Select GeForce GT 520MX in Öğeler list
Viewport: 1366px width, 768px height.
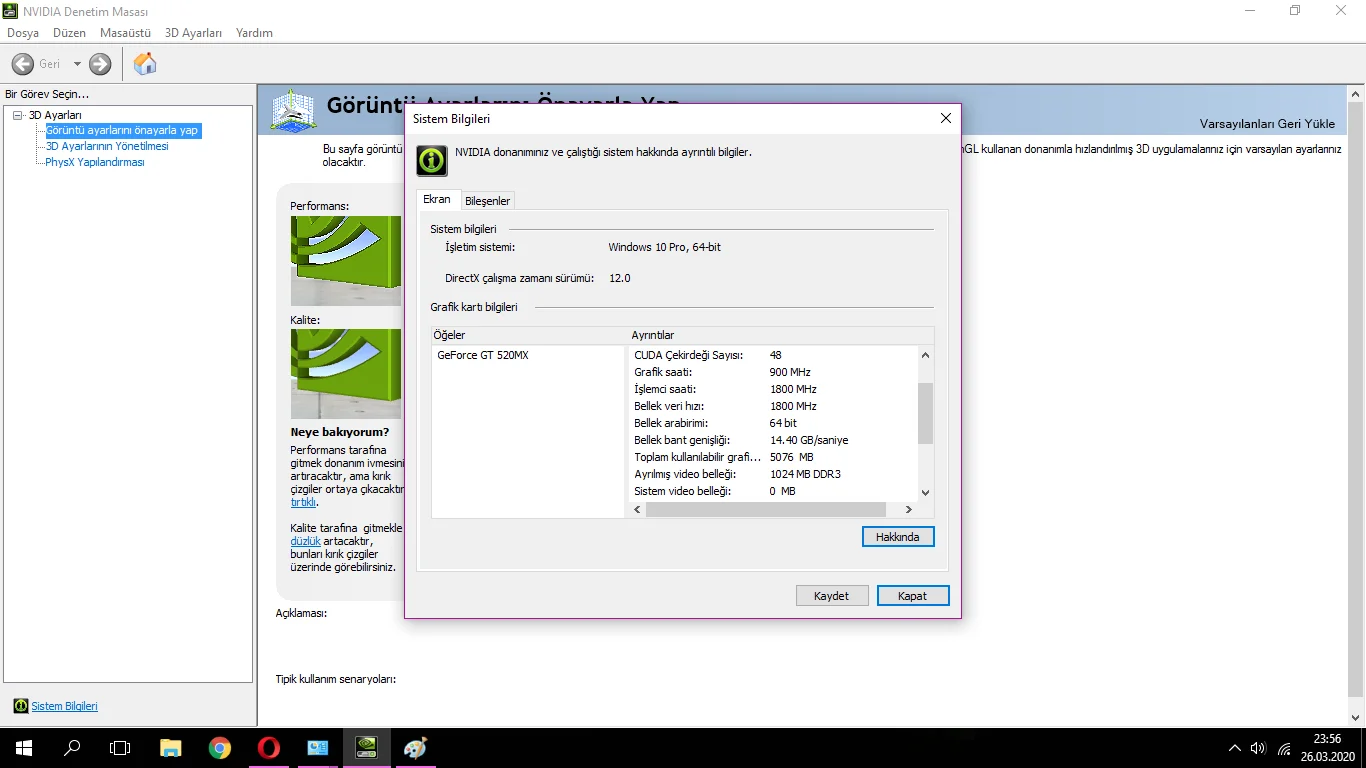point(483,355)
